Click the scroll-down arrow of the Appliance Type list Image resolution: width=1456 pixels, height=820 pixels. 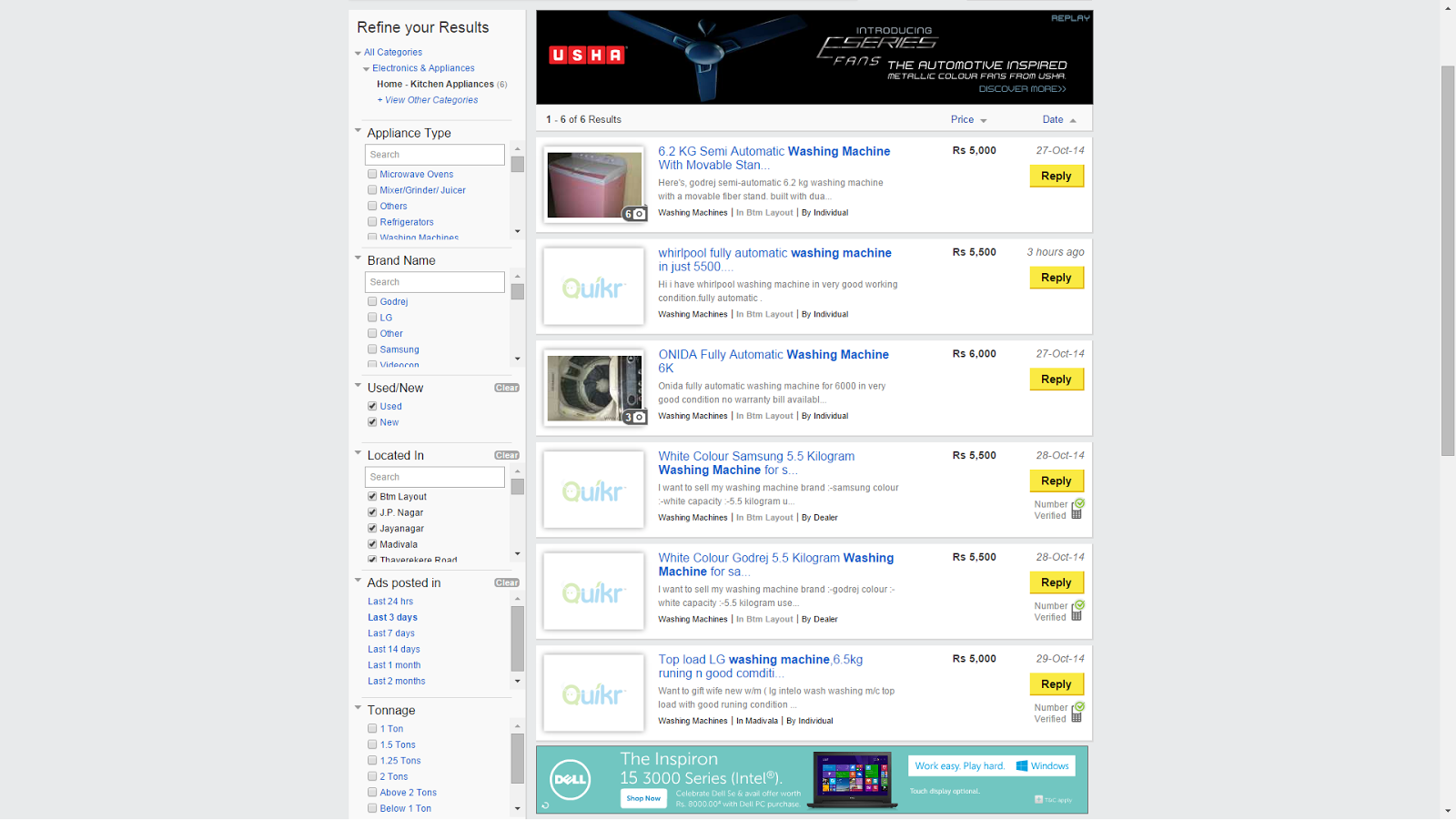(x=518, y=231)
